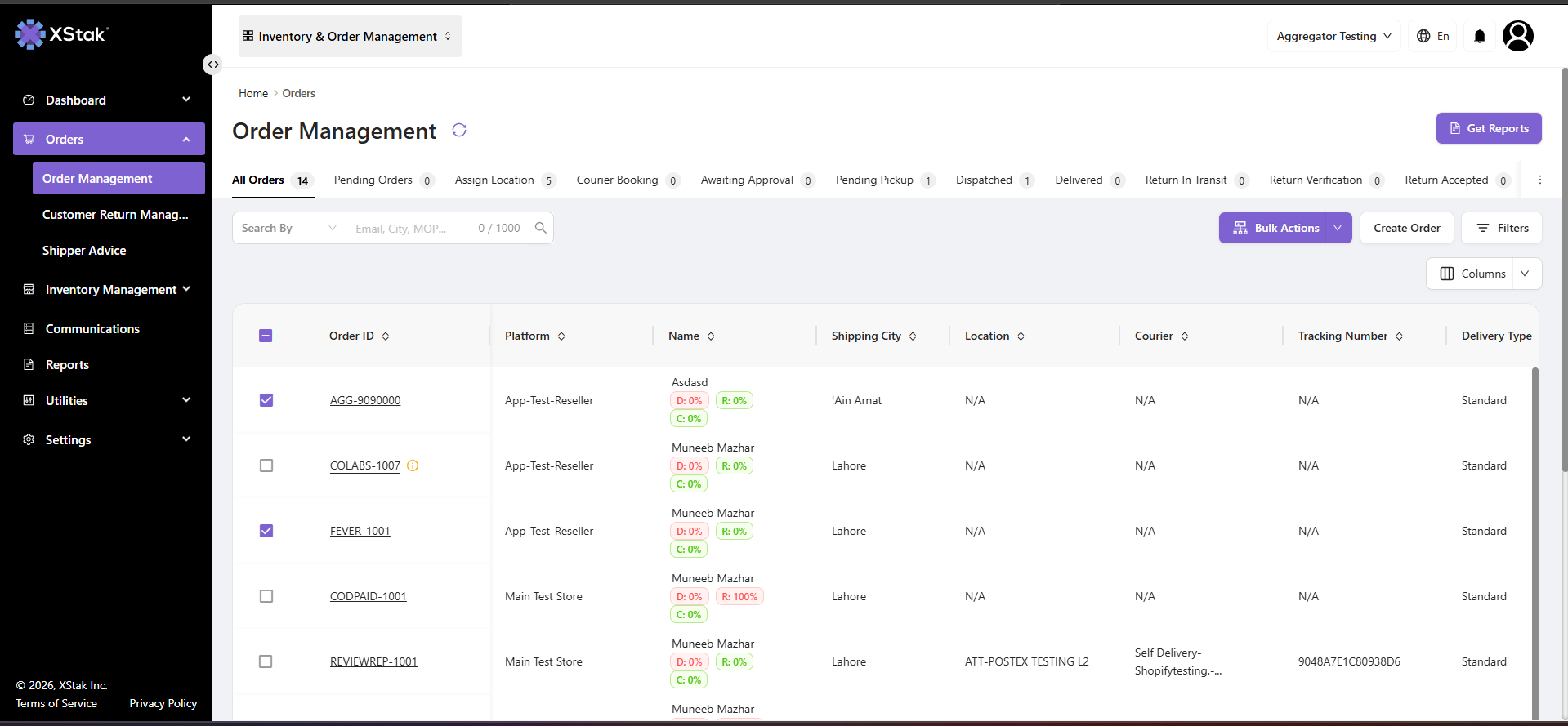Uncheck the AGG-9090000 order checkbox
This screenshot has height=726, width=1568.
click(x=266, y=400)
